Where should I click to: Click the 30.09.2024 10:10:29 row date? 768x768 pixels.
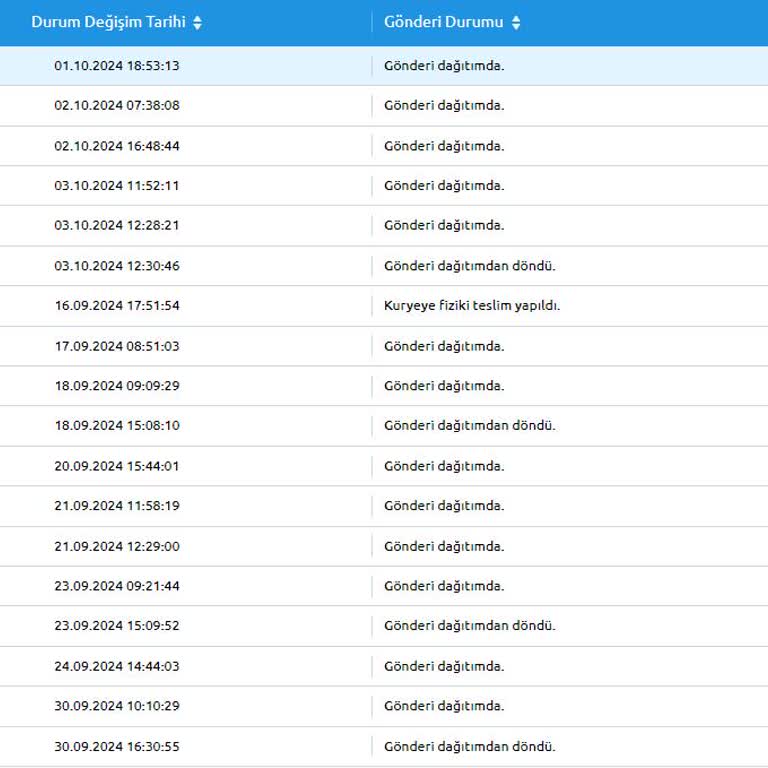coord(117,706)
